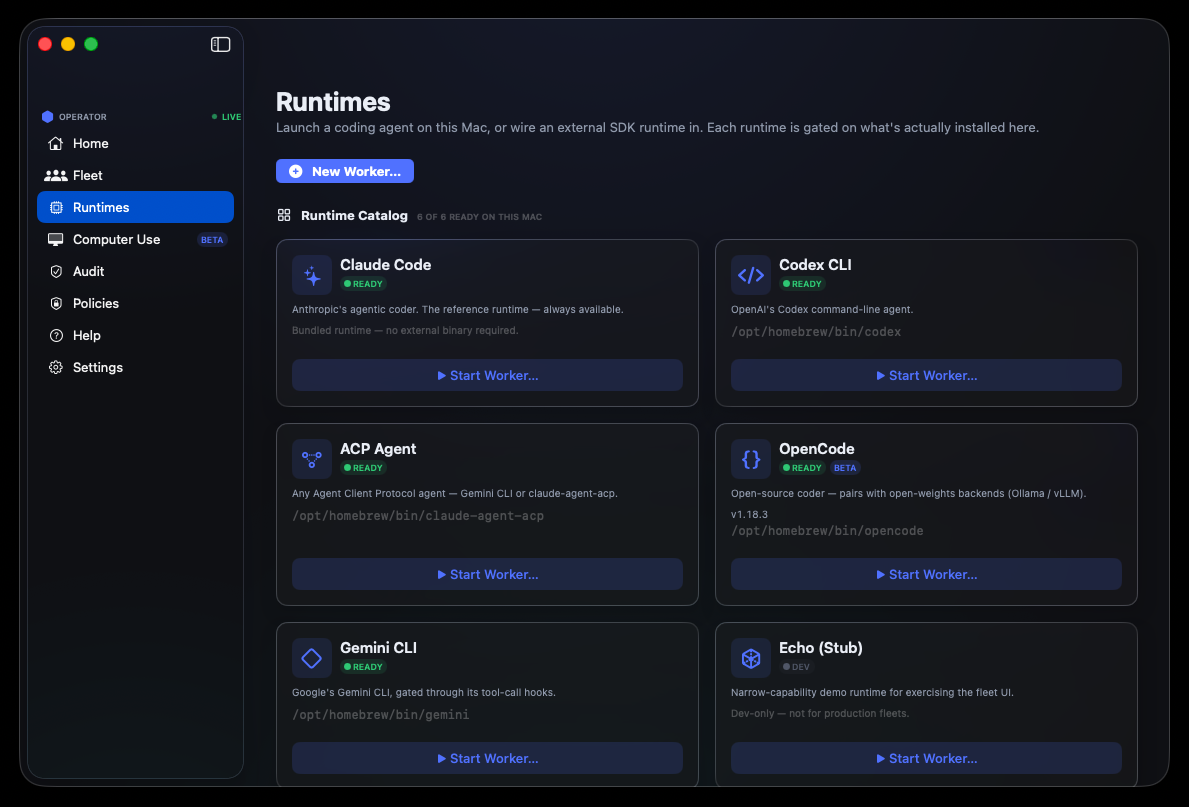Go to Computer Use
The height and width of the screenshot is (807, 1189).
[x=135, y=240]
